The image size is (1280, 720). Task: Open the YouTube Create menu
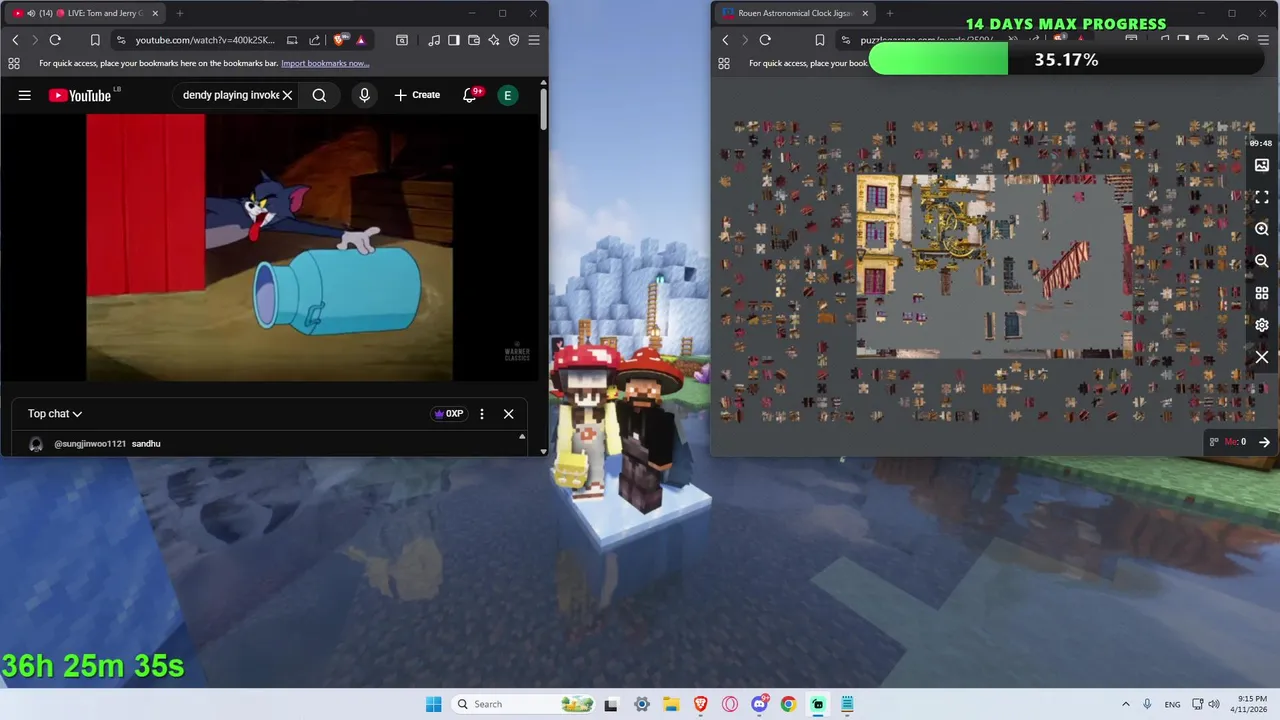[x=417, y=95]
